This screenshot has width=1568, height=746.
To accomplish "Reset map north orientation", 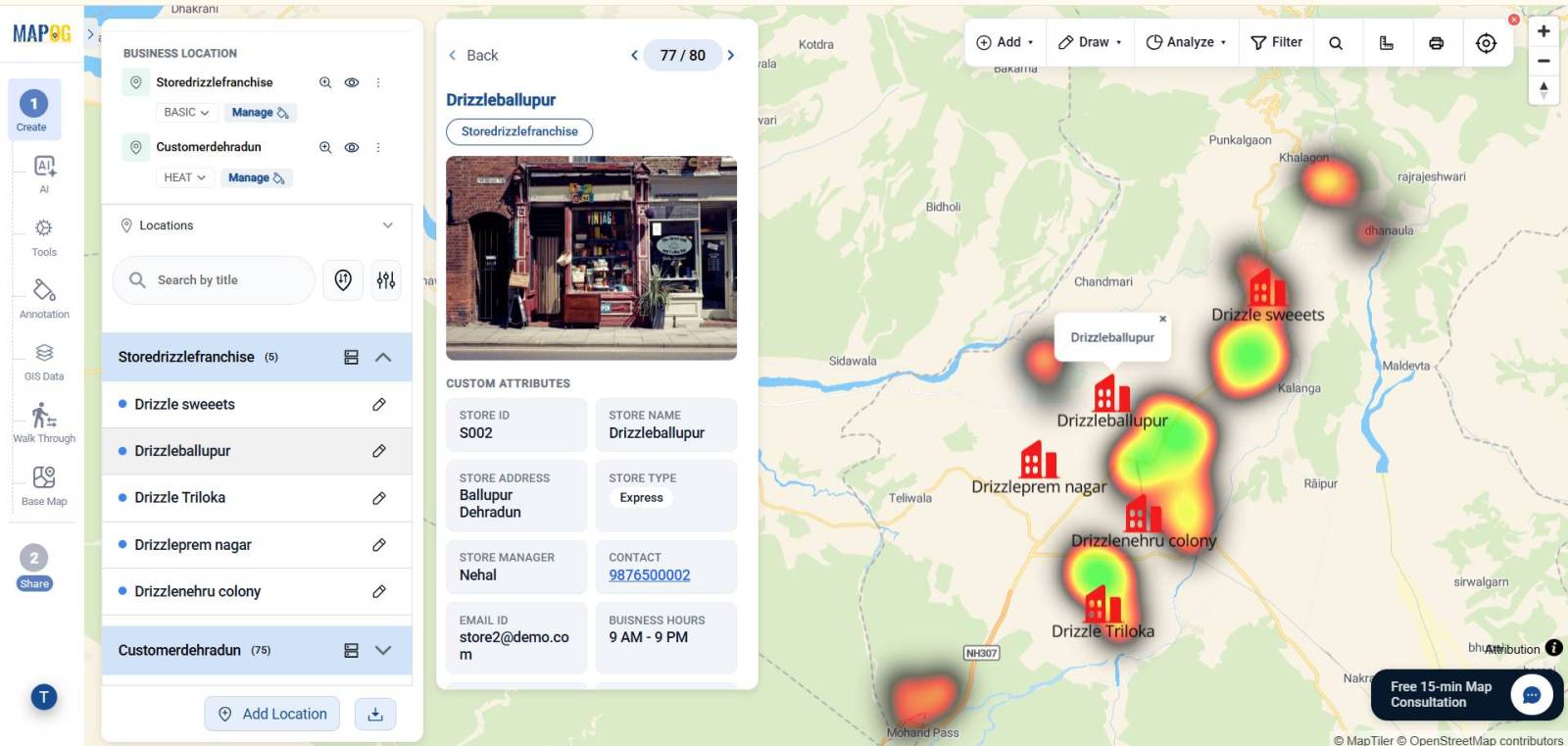I will pyautogui.click(x=1543, y=90).
